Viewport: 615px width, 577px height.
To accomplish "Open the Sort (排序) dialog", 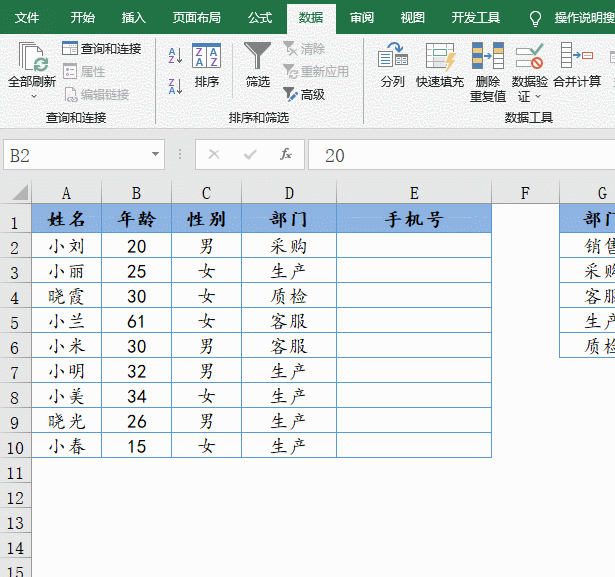I will point(206,65).
